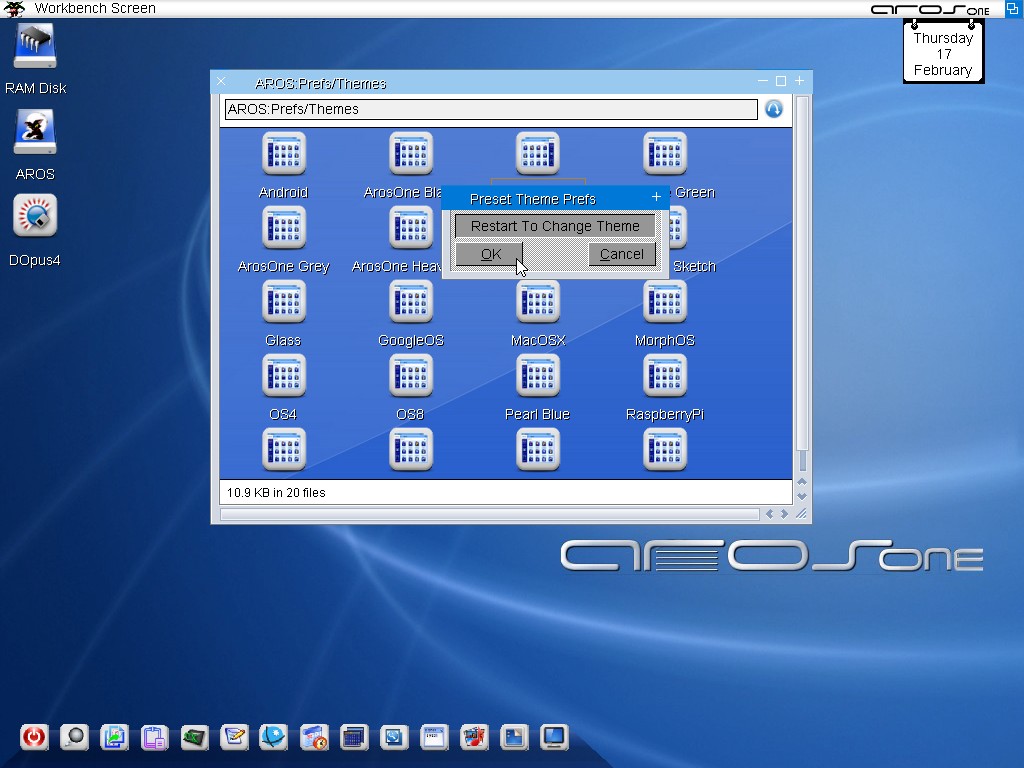Open the magnifier search icon in dock

coord(74,738)
